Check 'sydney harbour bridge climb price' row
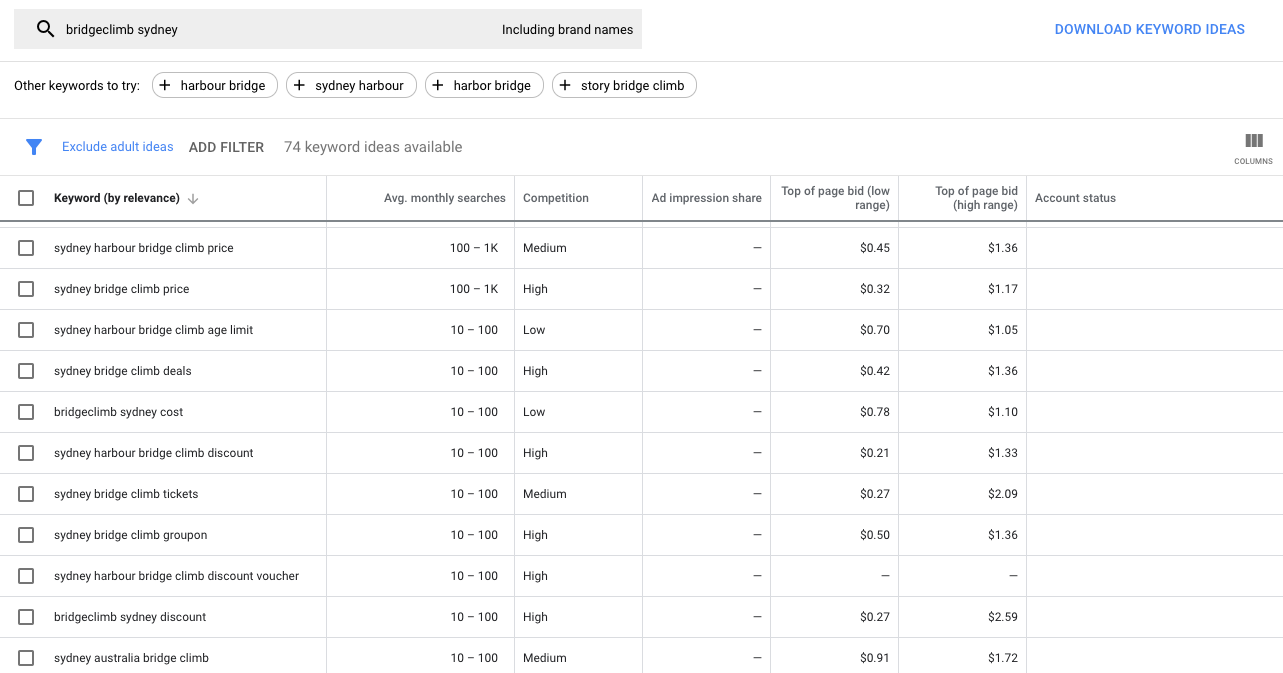The width and height of the screenshot is (1283, 673). point(26,248)
